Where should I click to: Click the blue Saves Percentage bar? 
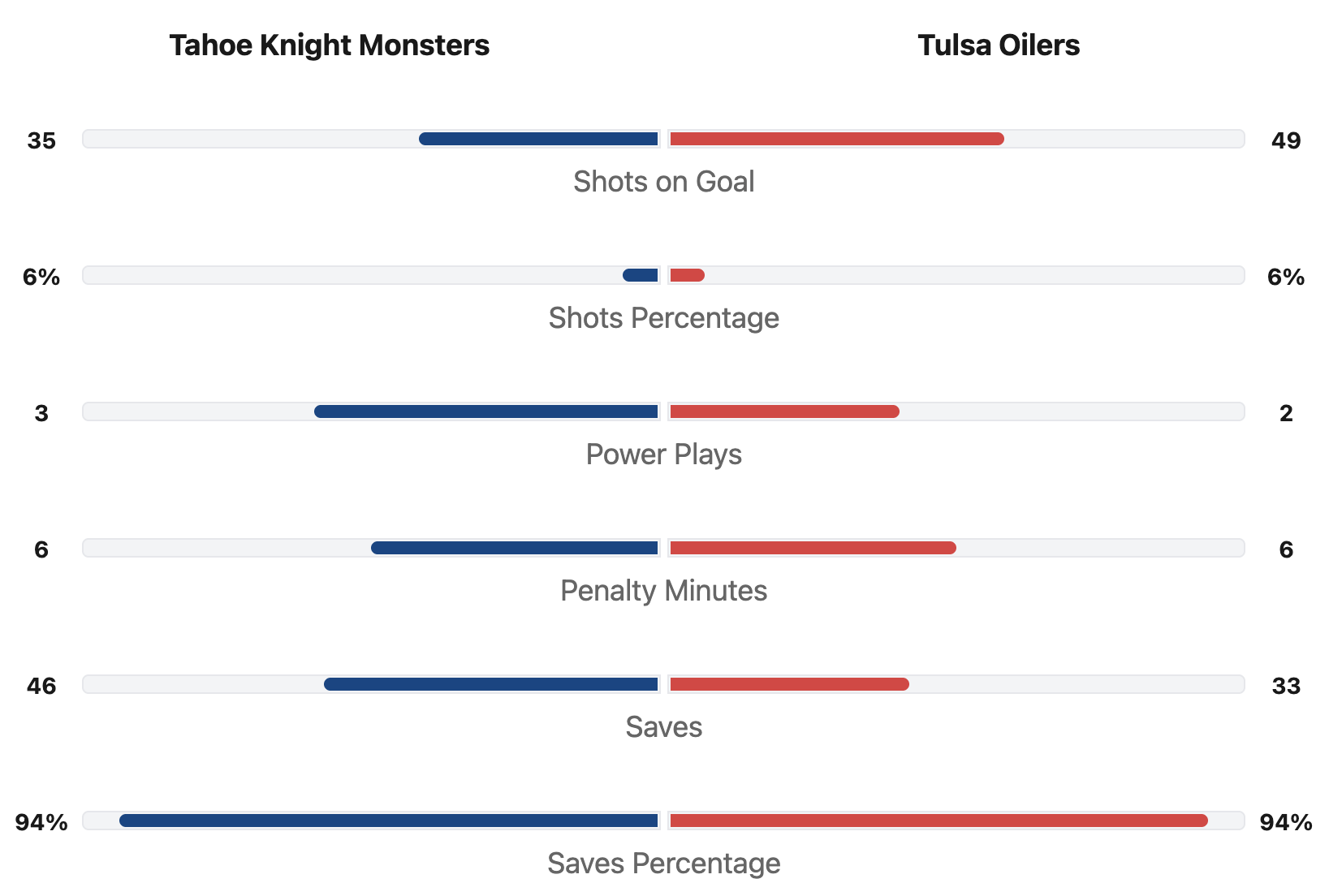[389, 821]
